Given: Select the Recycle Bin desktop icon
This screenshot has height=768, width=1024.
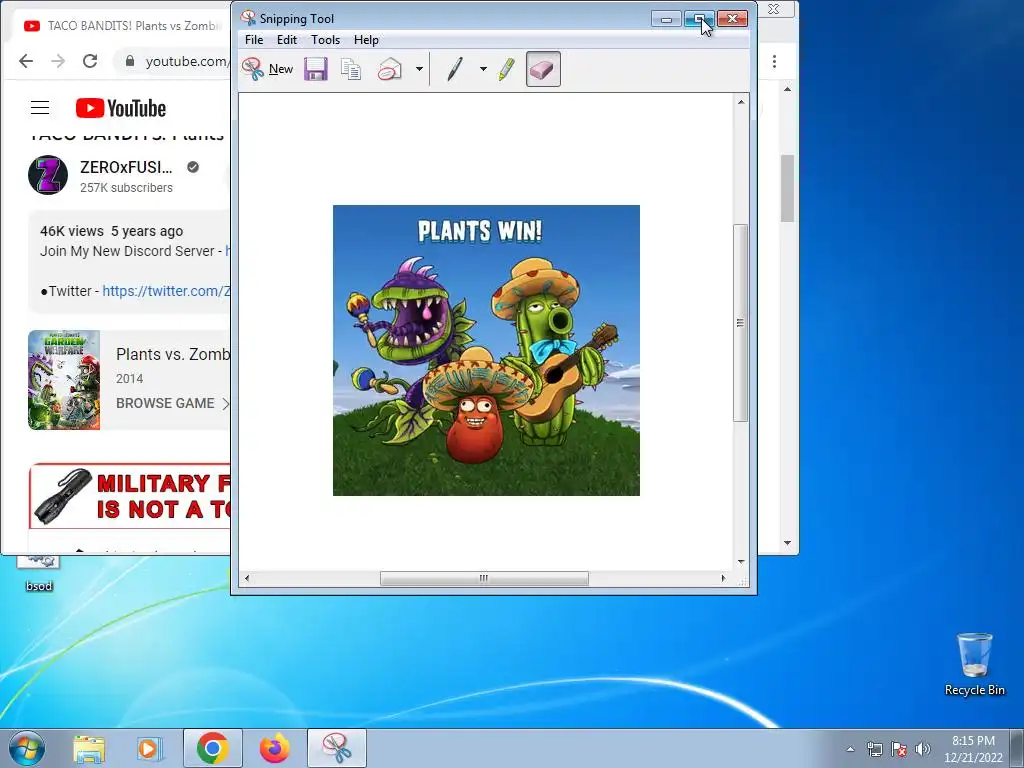Looking at the screenshot, I should 974,664.
